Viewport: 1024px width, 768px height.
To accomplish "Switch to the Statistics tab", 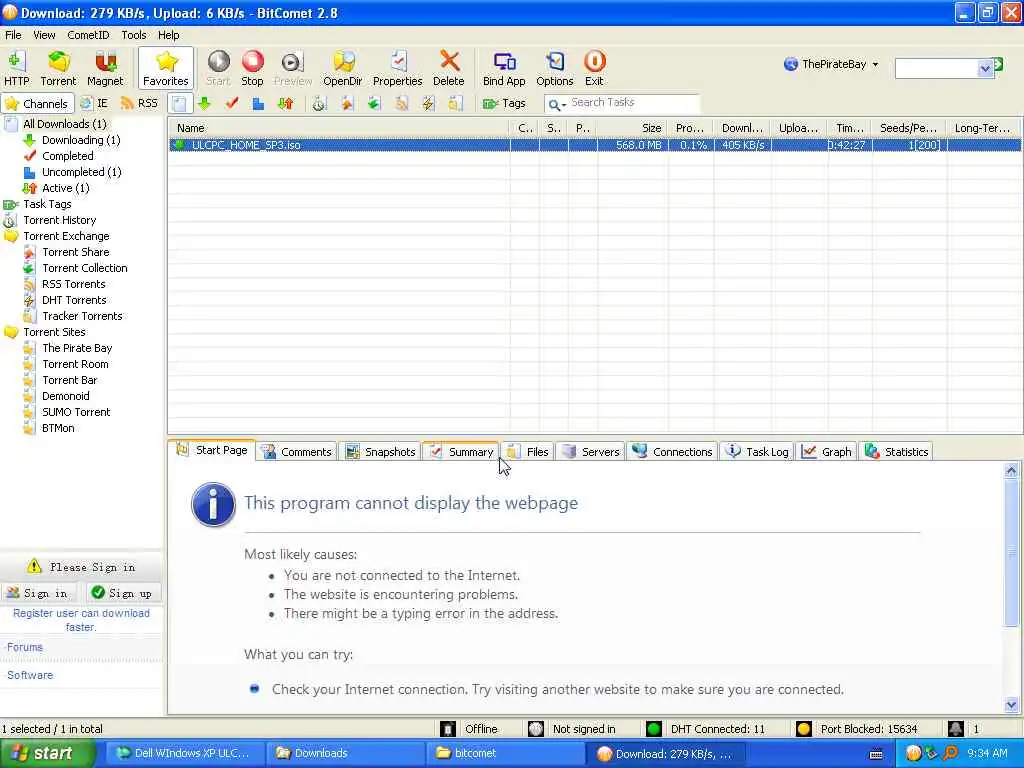I will coord(897,451).
